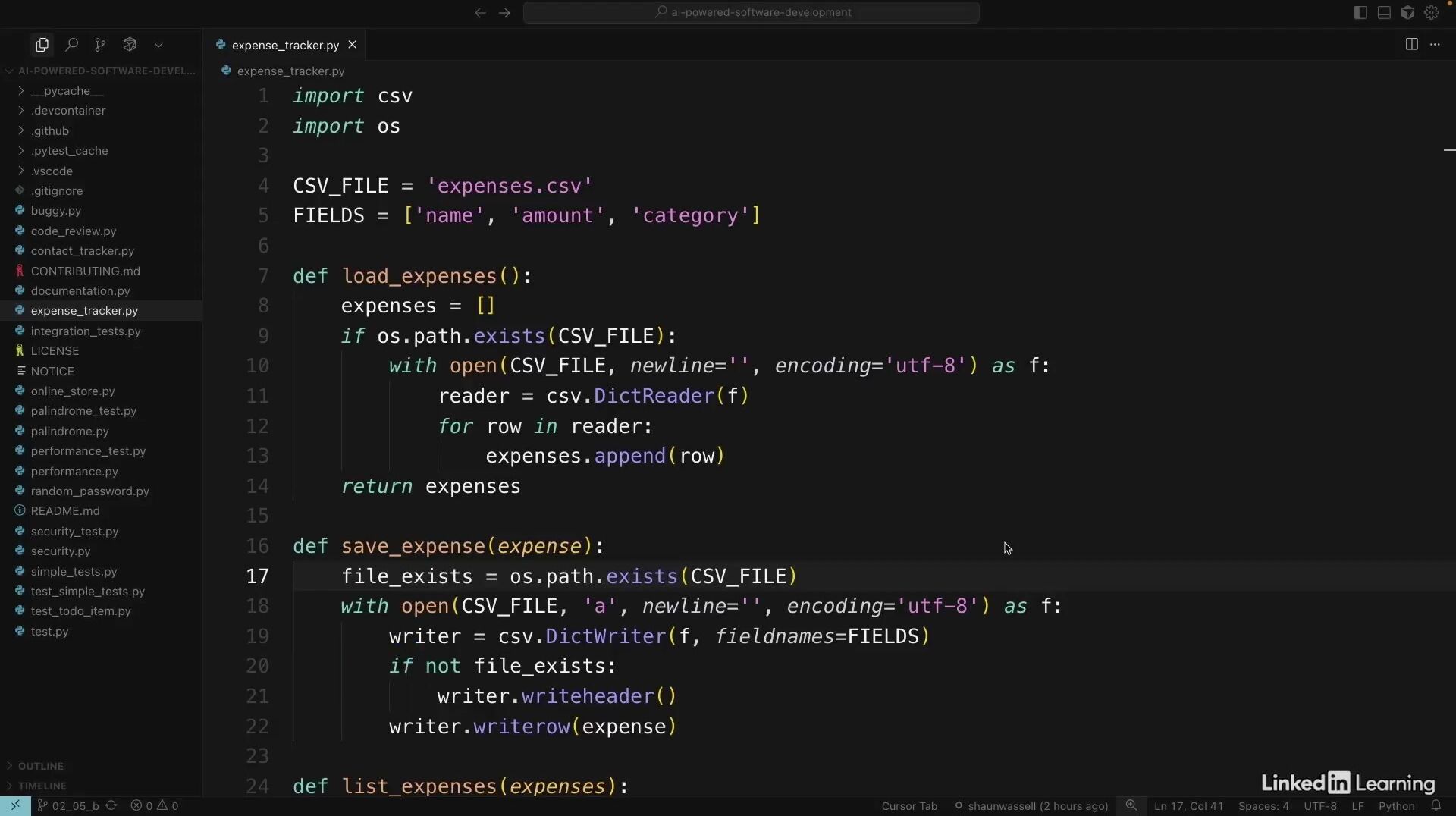
Task: Expand the TIMELINE section
Action: point(44,786)
